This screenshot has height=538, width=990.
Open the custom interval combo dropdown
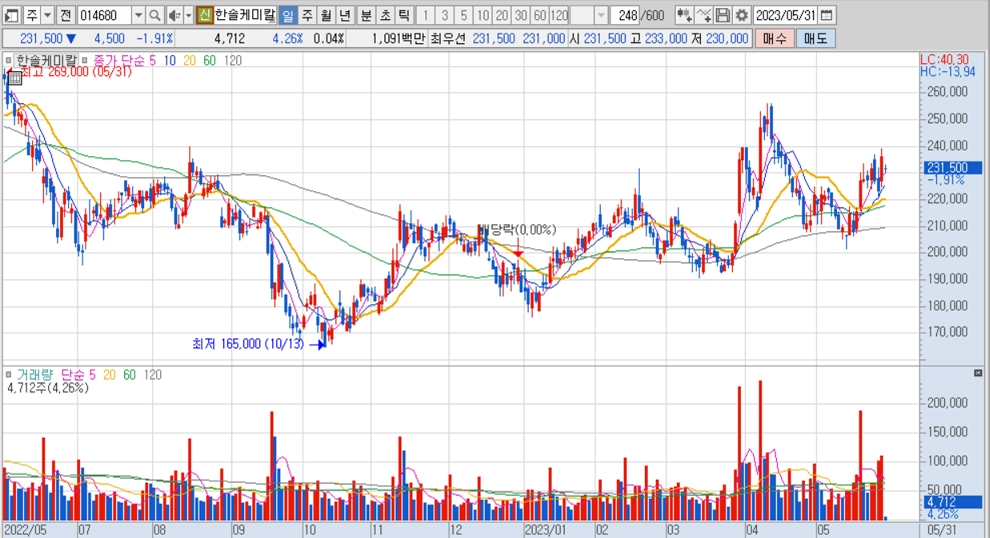[601, 15]
